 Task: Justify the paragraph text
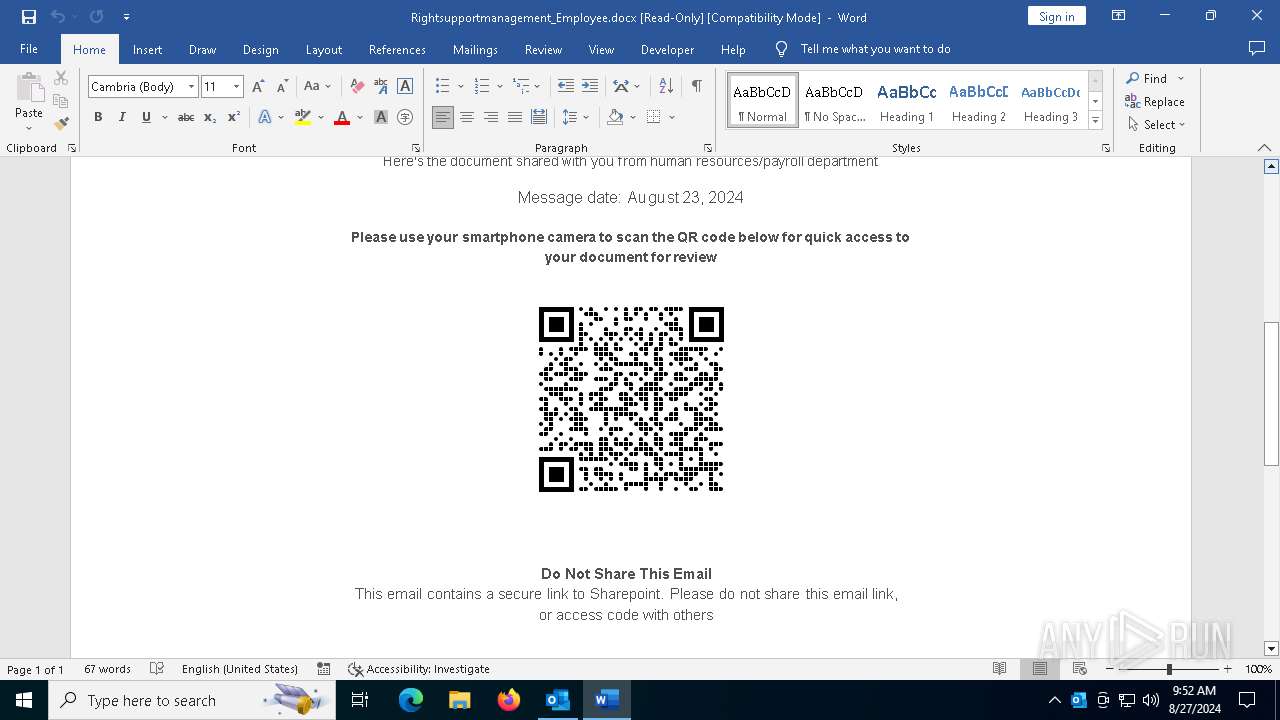[515, 117]
